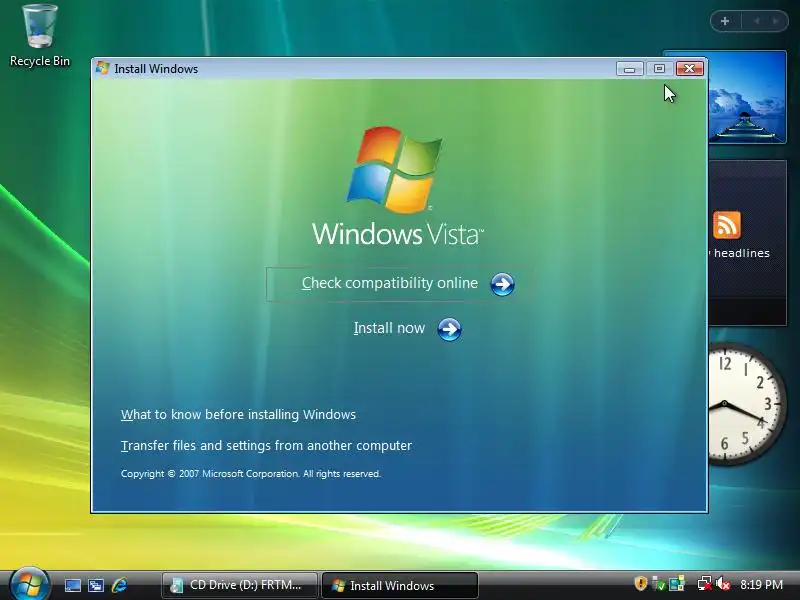
Task: Click Show Desktop quick launch icon
Action: point(72,585)
